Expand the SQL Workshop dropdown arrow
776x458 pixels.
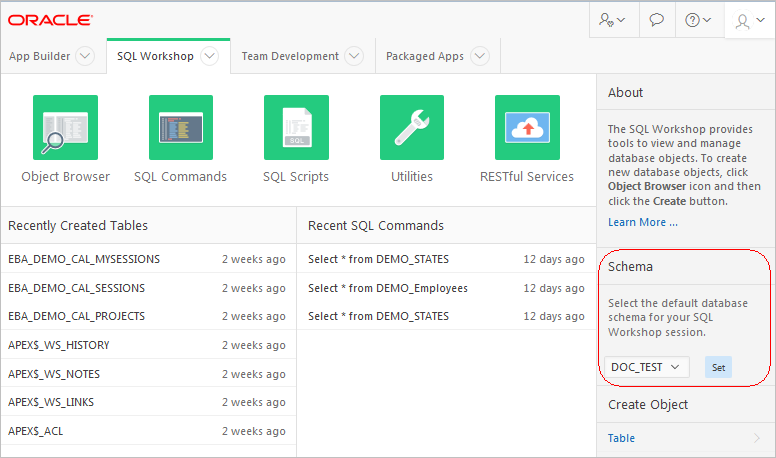[209, 57]
